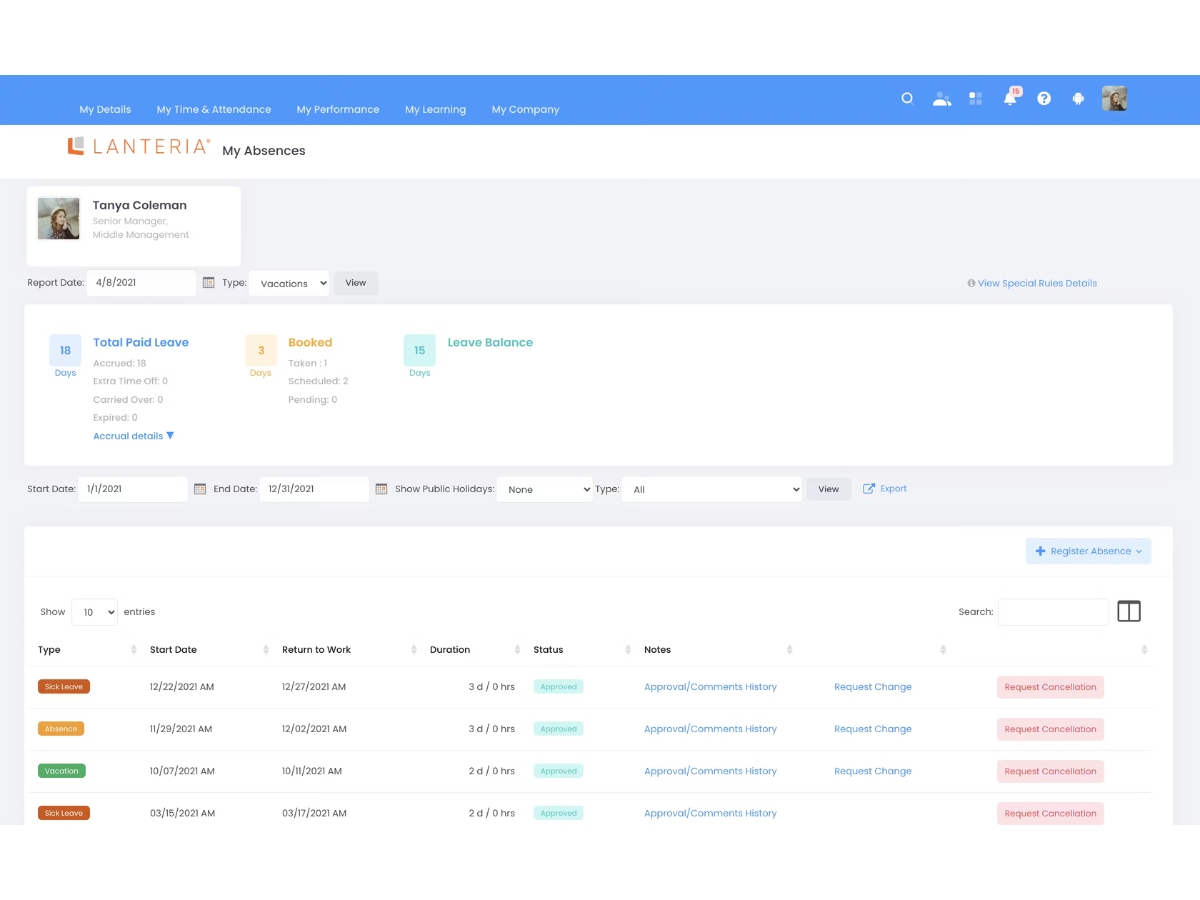Open My Time & Attendance menu
This screenshot has height=900, width=1200.
click(214, 110)
